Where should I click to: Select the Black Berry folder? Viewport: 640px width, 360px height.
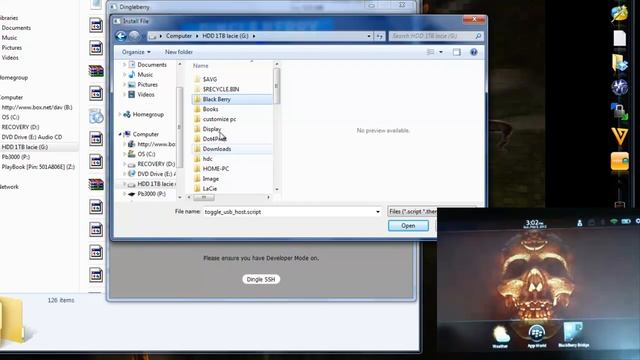tap(231, 99)
